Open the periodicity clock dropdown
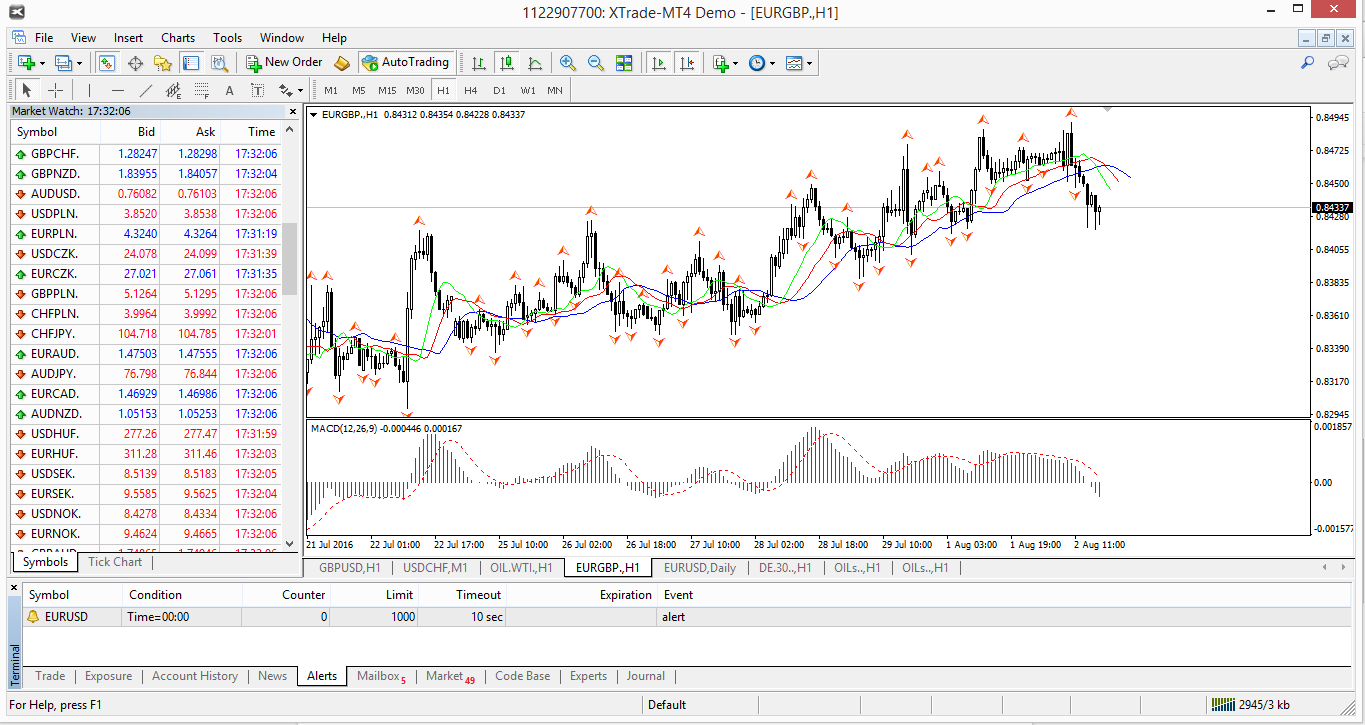 (x=771, y=63)
